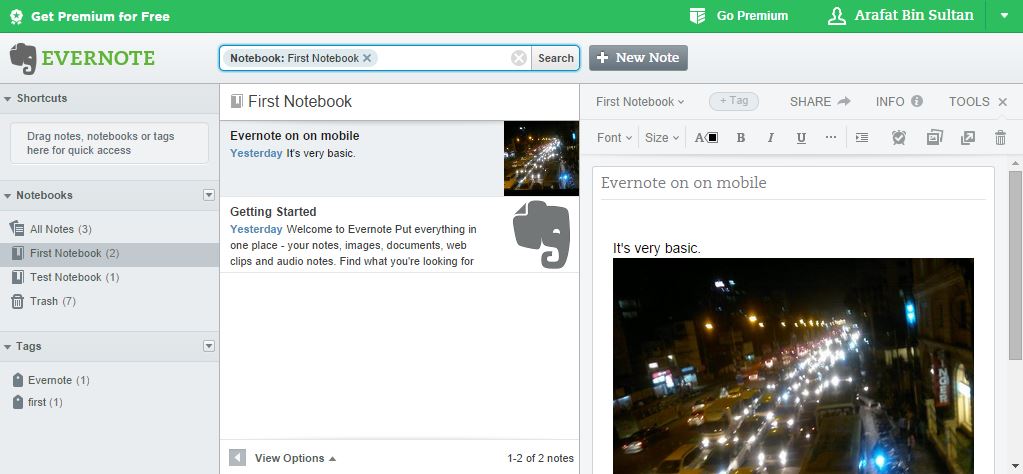Open note in new window icon
The width and height of the screenshot is (1023, 474).
pyautogui.click(x=968, y=138)
